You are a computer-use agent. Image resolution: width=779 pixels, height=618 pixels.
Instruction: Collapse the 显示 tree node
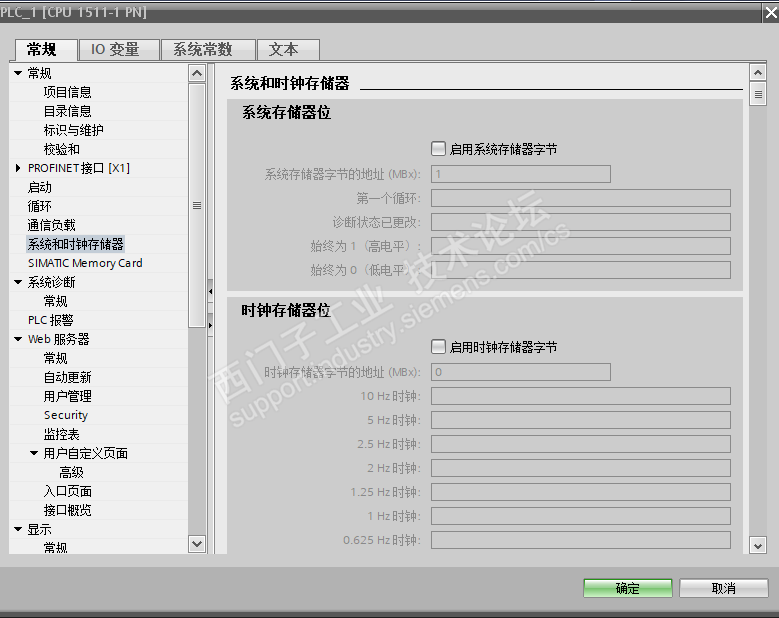coord(18,530)
